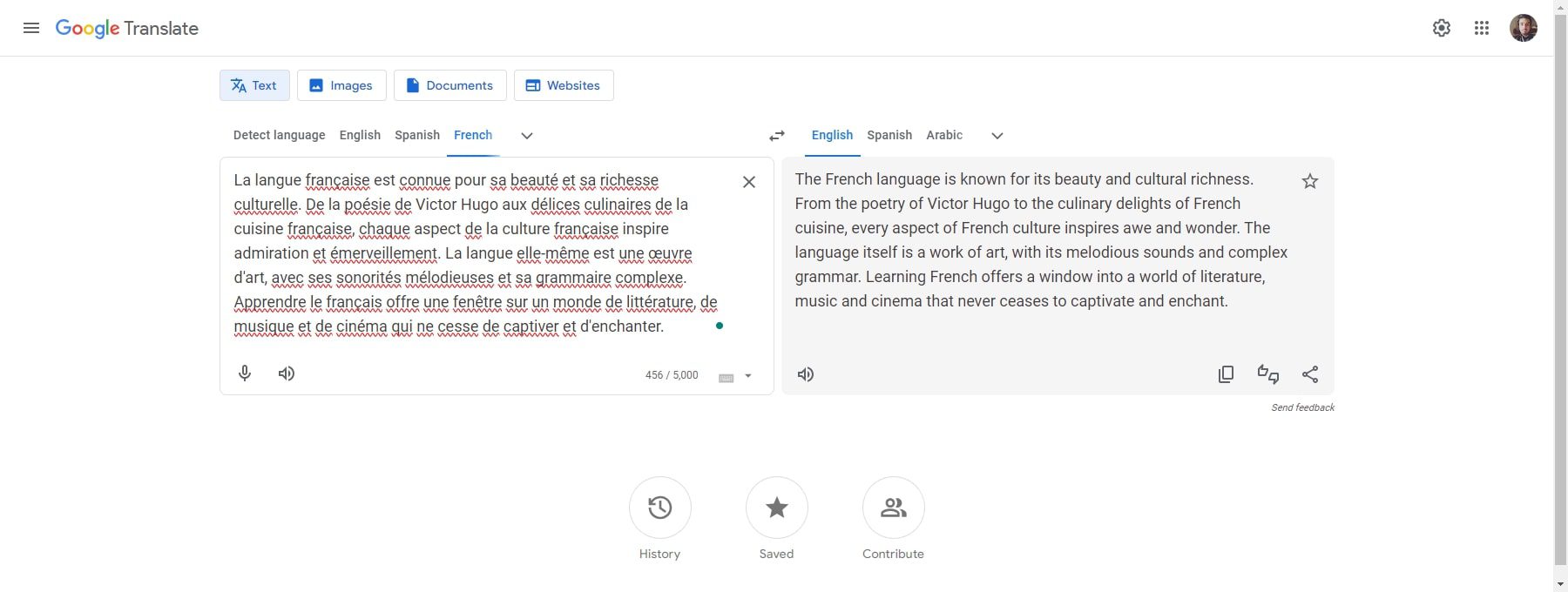Image resolution: width=1568 pixels, height=592 pixels.
Task: Select Spanish as the target language
Action: (x=889, y=135)
